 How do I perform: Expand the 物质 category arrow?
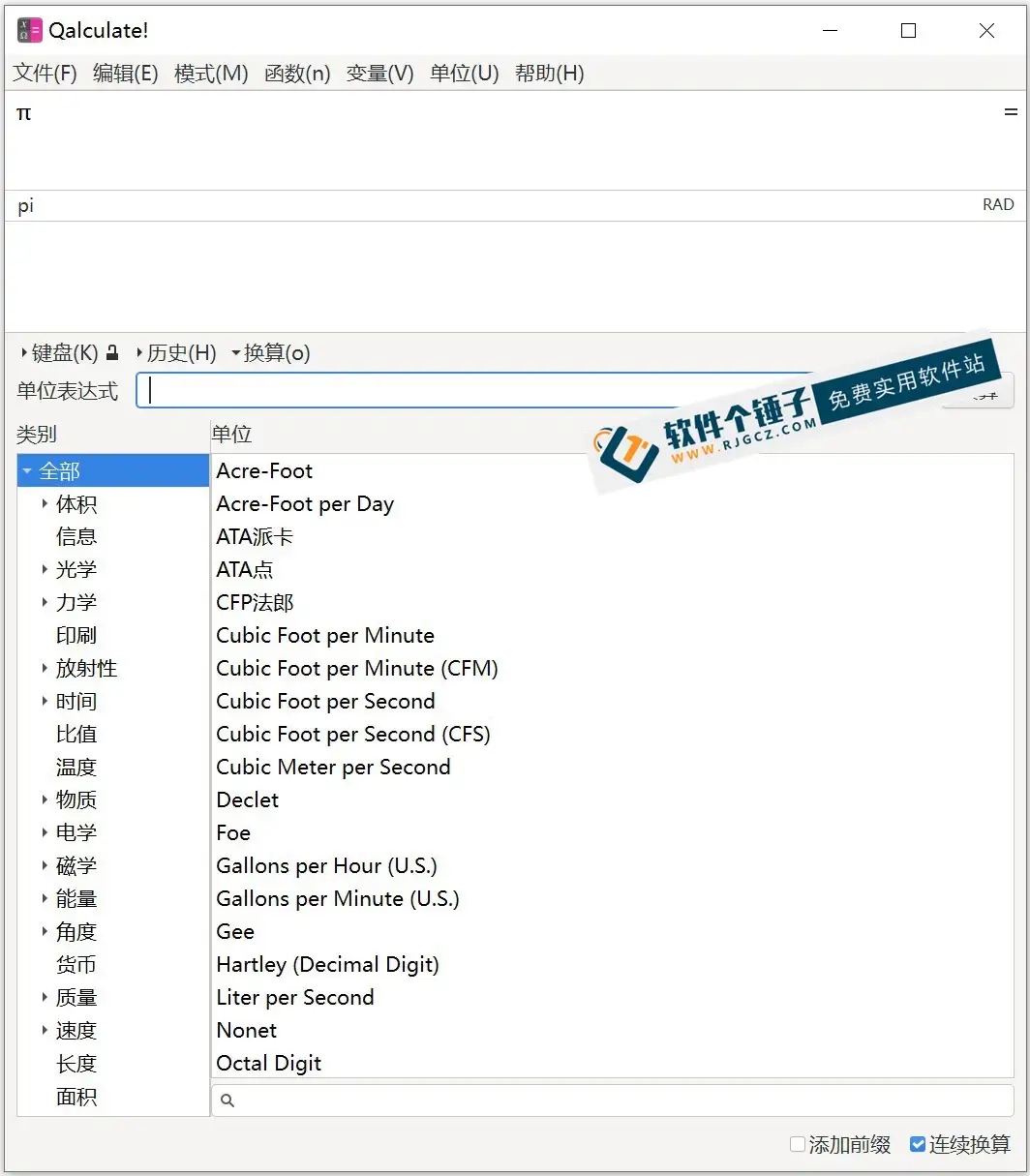pos(45,799)
